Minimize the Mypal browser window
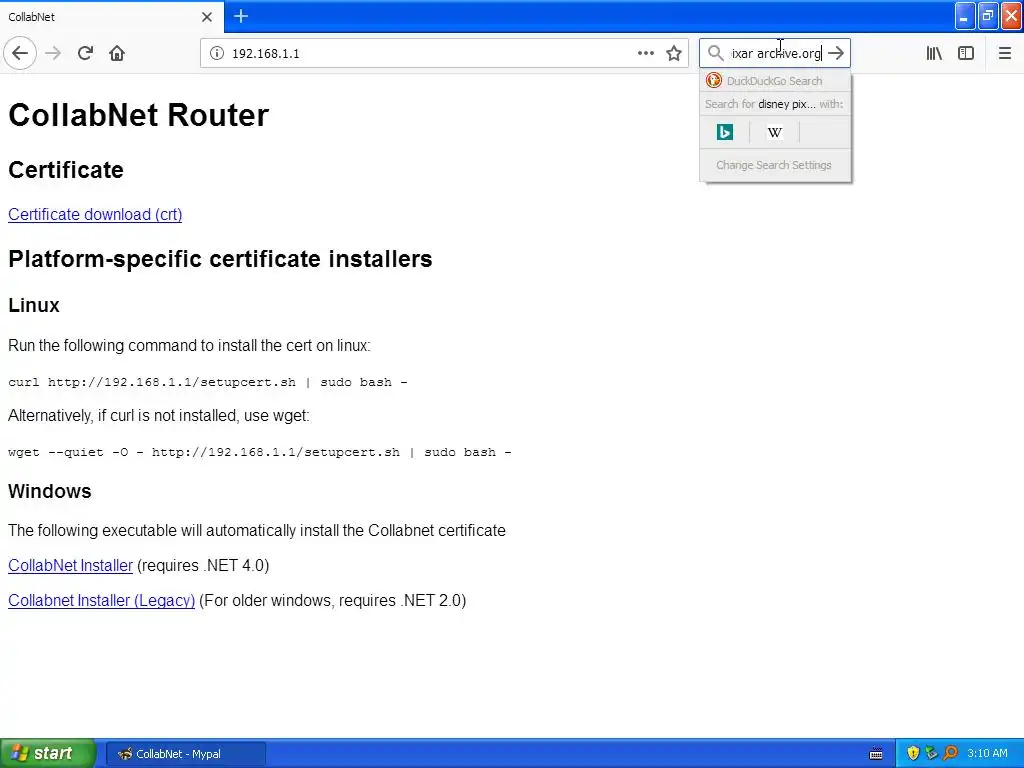The height and width of the screenshot is (768, 1024). 965,16
